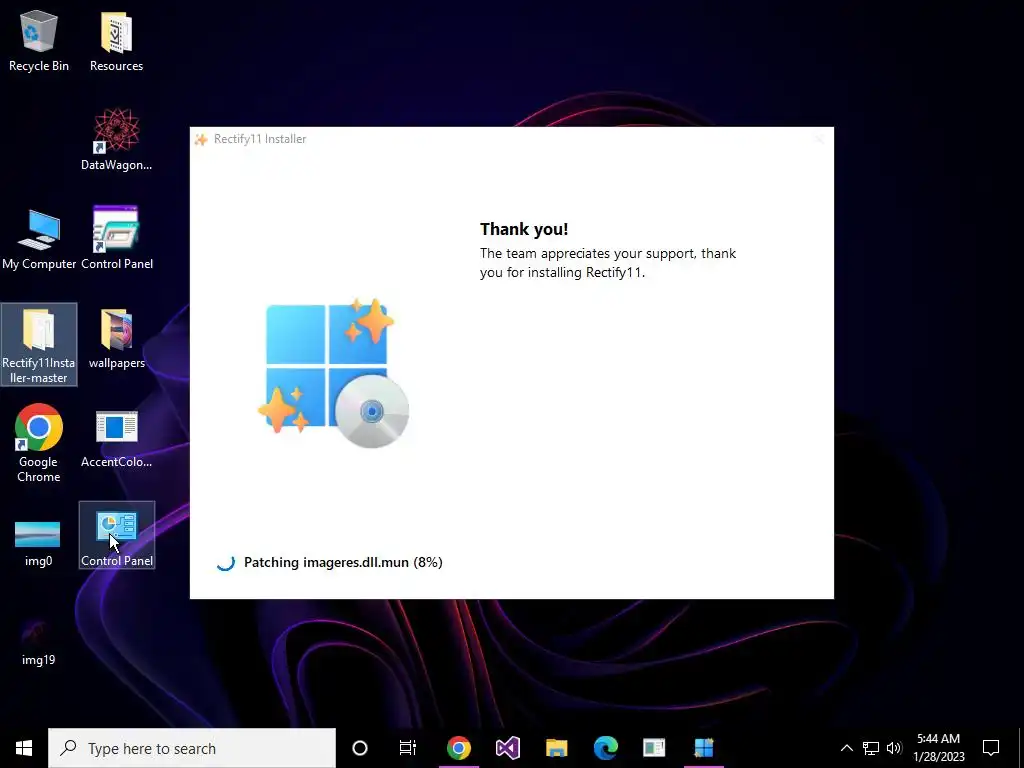Select the Resources folder on desktop
This screenshot has width=1024, height=768.
[x=116, y=40]
